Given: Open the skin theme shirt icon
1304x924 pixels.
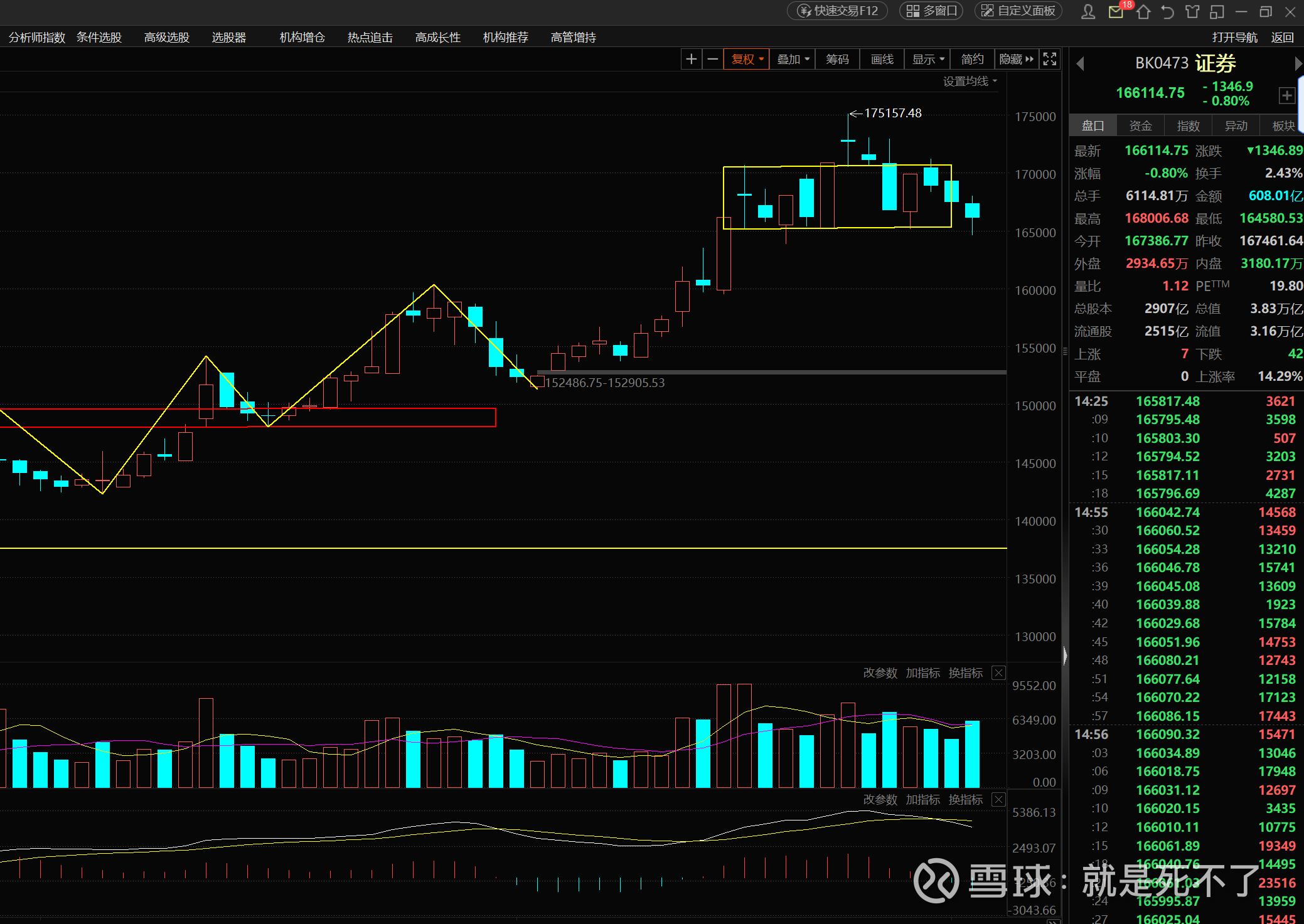Looking at the screenshot, I should [1192, 11].
